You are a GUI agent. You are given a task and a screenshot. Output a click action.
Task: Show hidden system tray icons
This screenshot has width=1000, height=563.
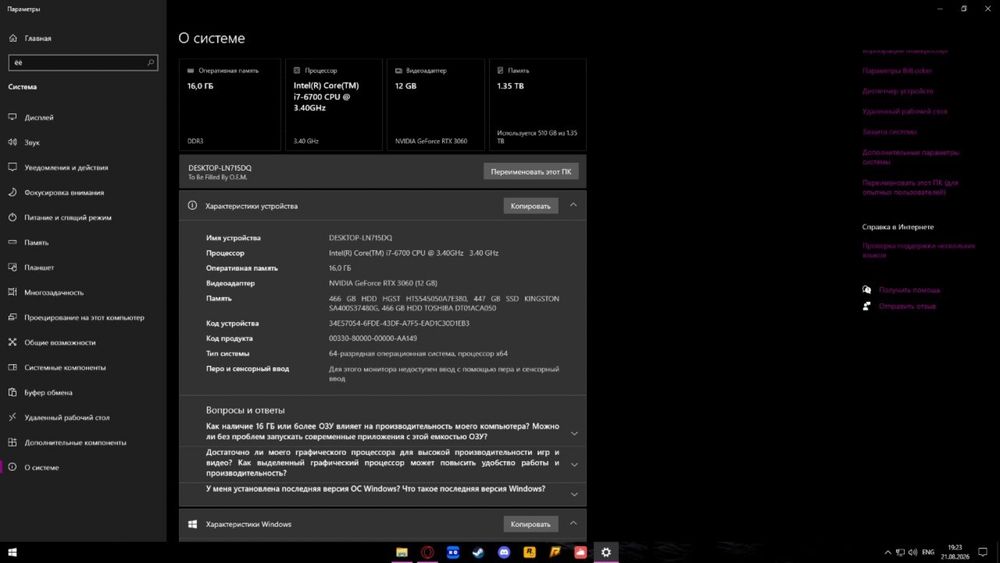coord(887,552)
